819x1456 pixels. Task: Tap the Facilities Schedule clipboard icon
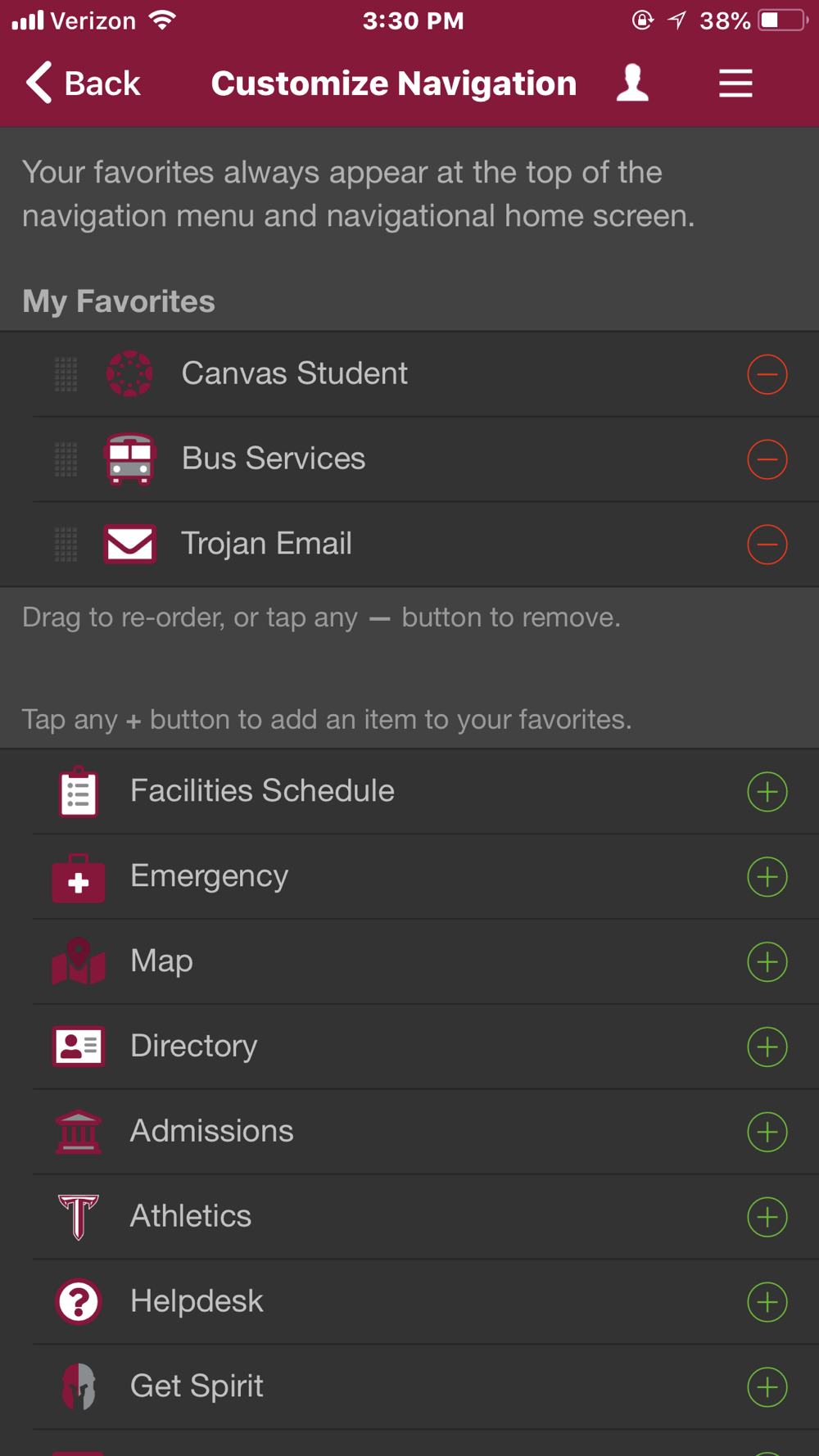click(x=79, y=792)
